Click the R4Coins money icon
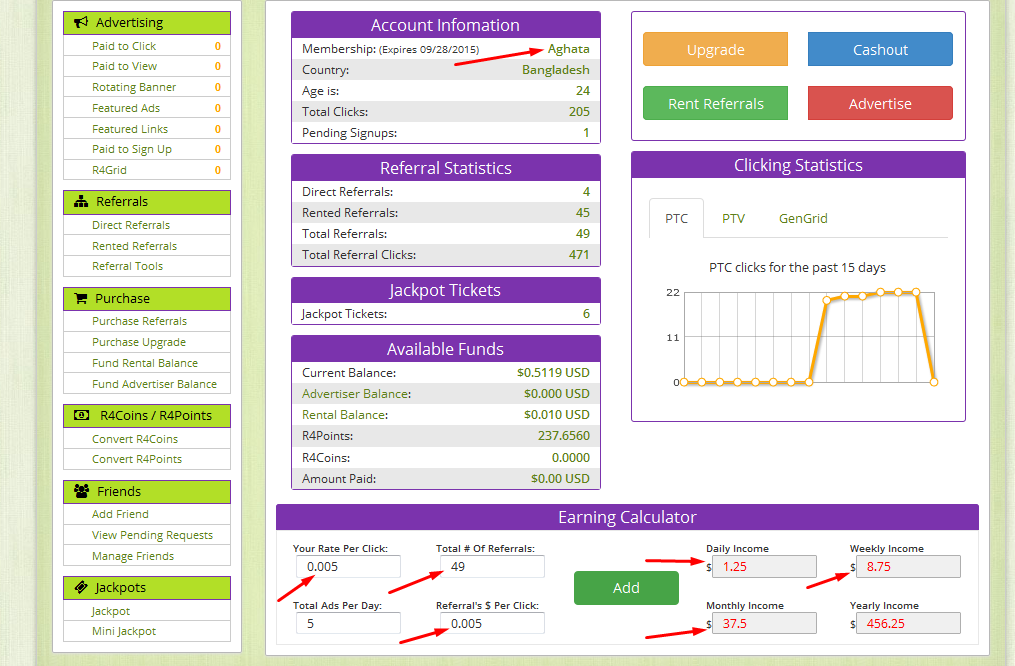1015x666 pixels. click(x=82, y=415)
